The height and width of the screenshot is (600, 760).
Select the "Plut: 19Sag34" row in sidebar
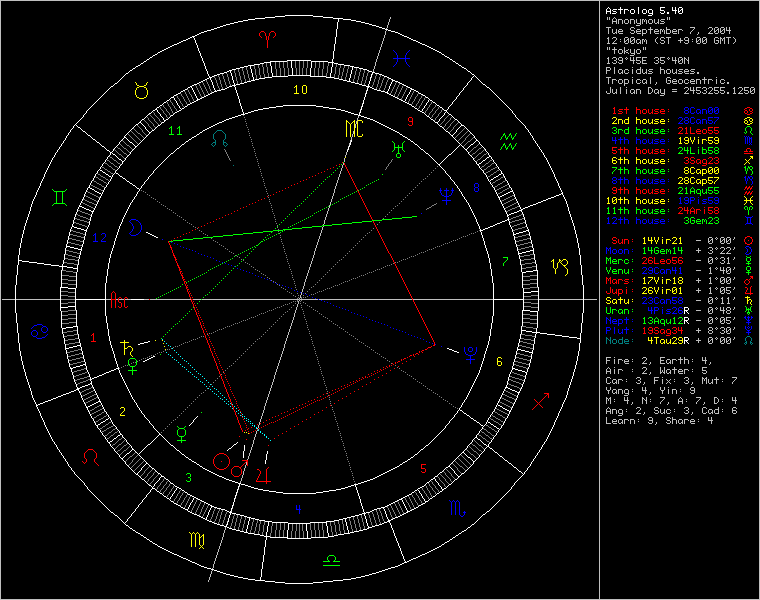coord(679,331)
